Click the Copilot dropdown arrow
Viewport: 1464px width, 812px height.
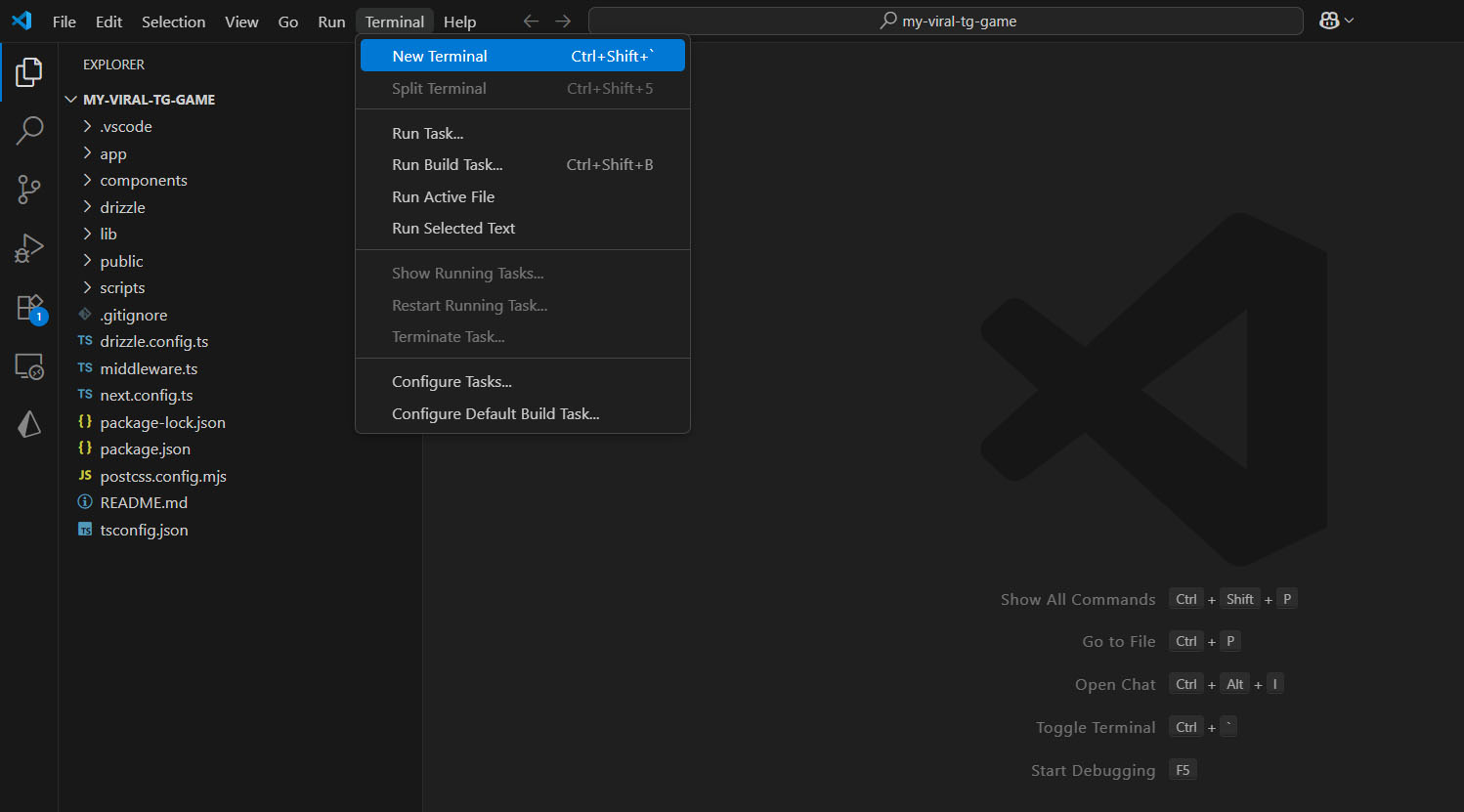pos(1350,21)
